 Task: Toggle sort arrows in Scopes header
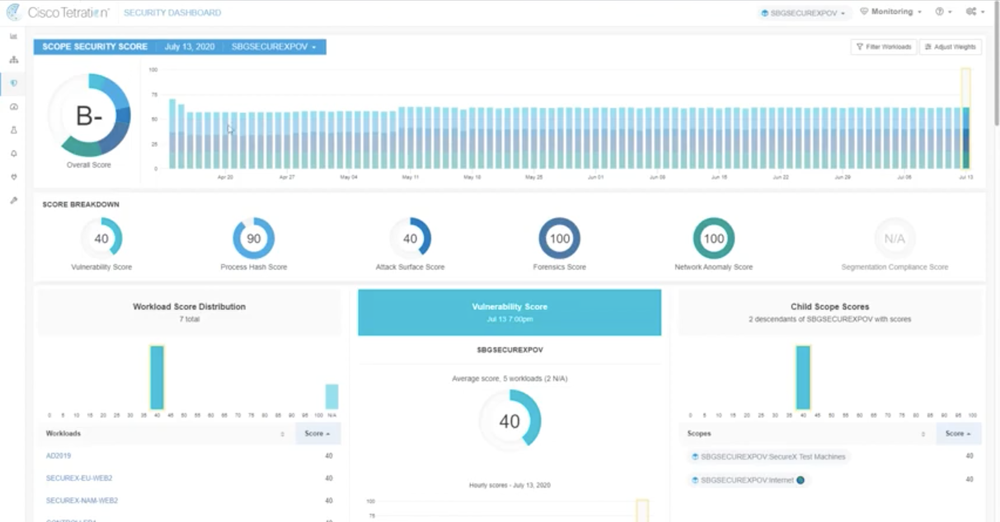(x=923, y=434)
